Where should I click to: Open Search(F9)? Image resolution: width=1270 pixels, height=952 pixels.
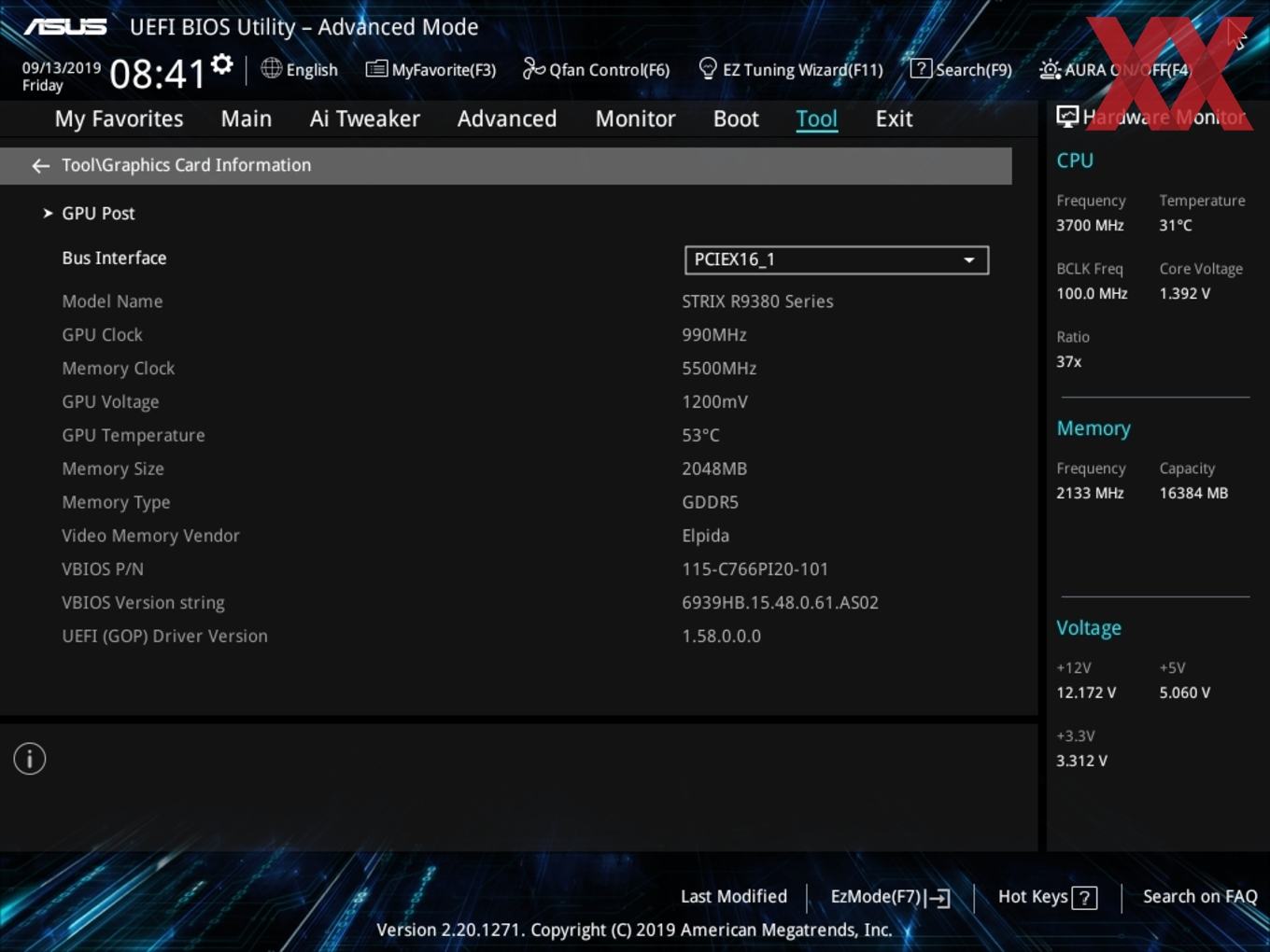tap(973, 70)
